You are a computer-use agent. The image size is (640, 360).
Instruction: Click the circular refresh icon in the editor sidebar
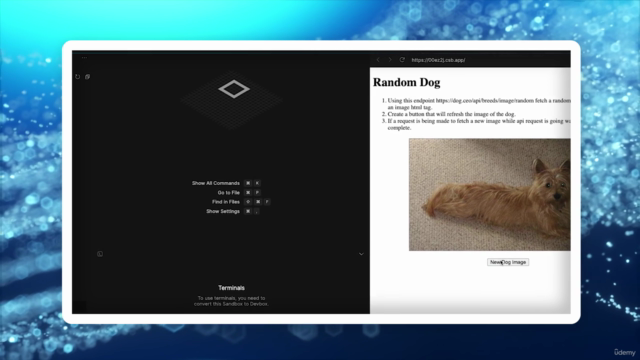[x=78, y=77]
